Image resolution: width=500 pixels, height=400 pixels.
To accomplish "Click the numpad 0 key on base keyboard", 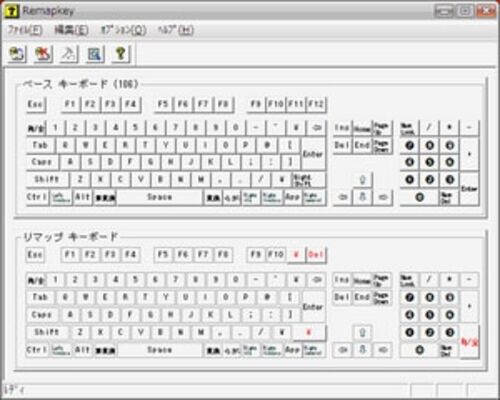I will pos(419,197).
